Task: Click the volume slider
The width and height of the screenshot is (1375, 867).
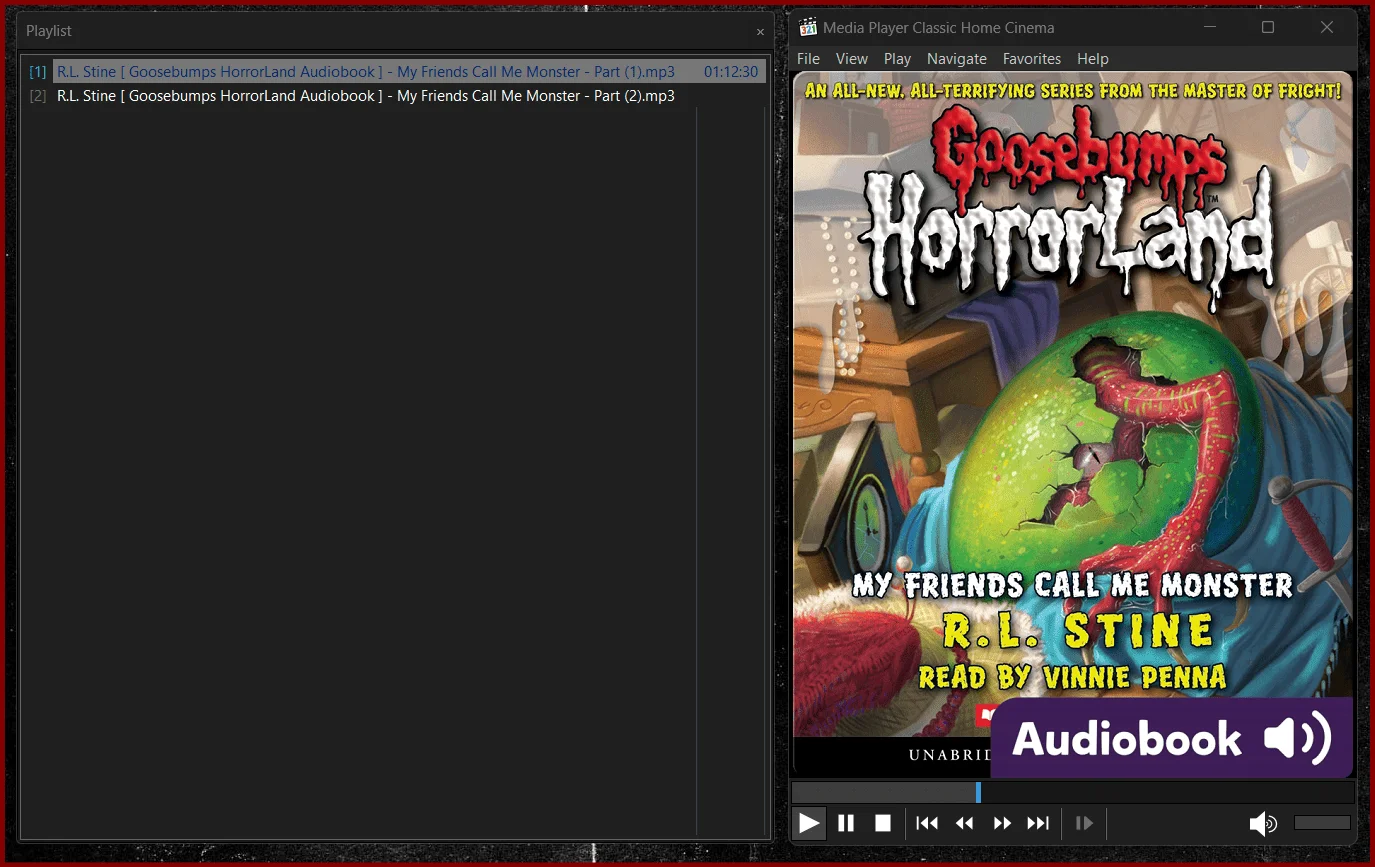Action: pos(1322,823)
